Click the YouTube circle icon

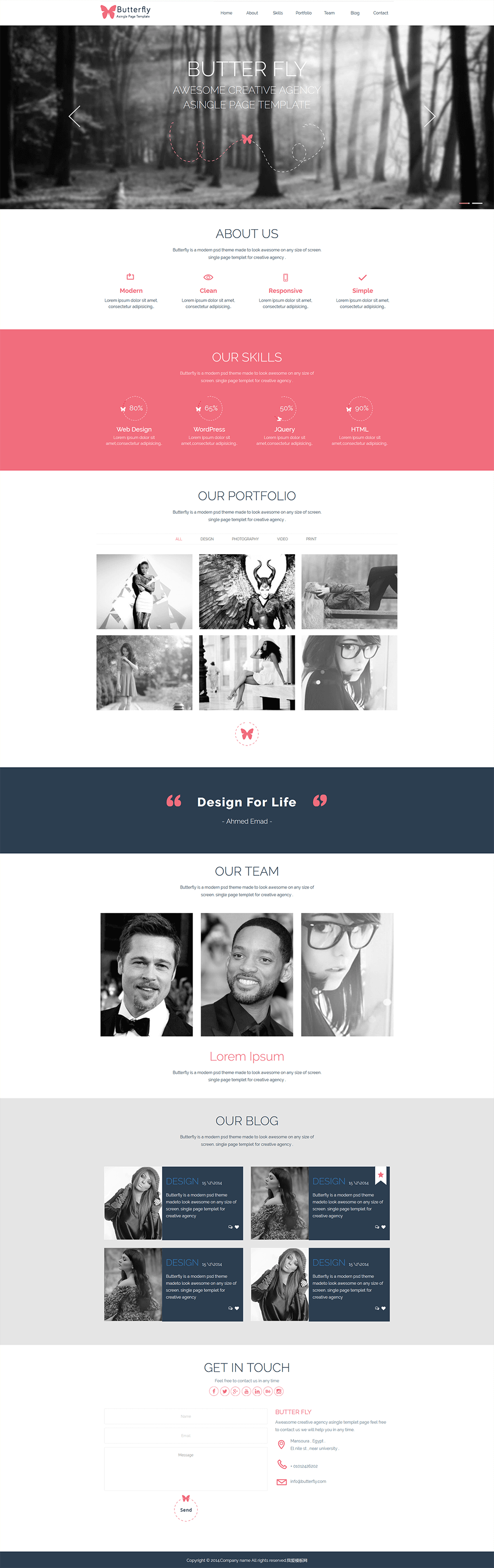(247, 1392)
